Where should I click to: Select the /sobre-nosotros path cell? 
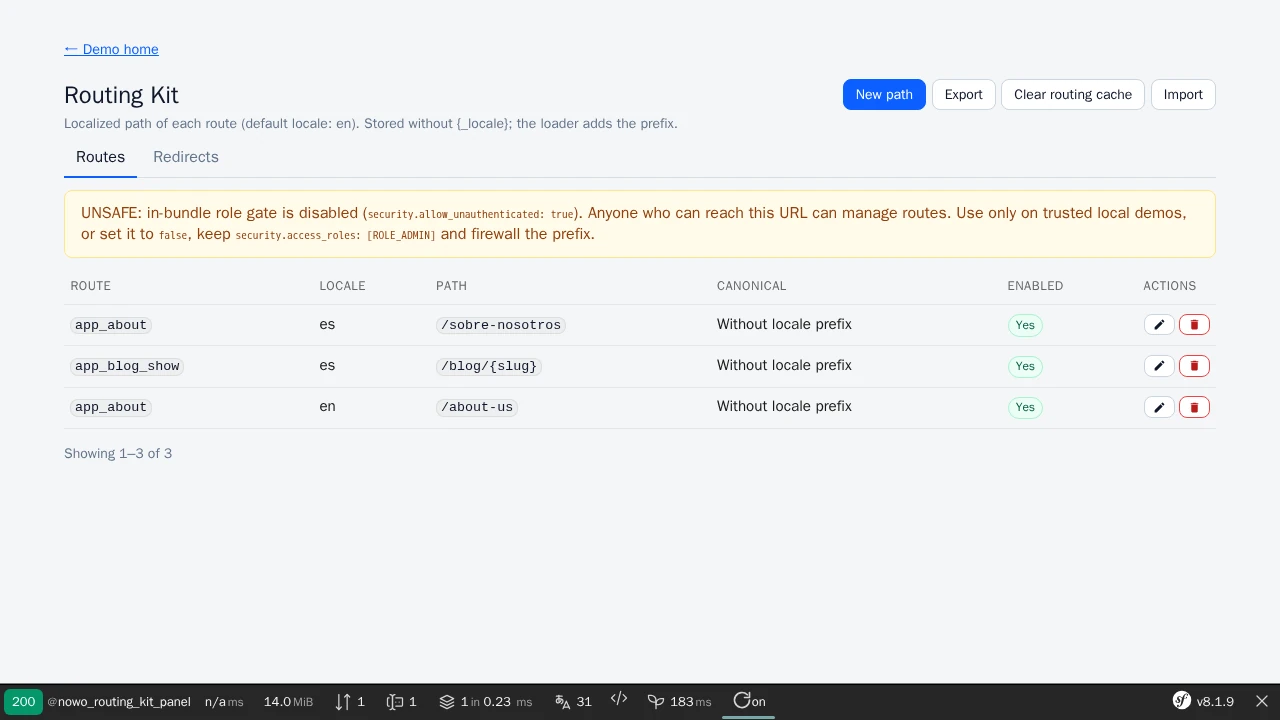(x=501, y=325)
